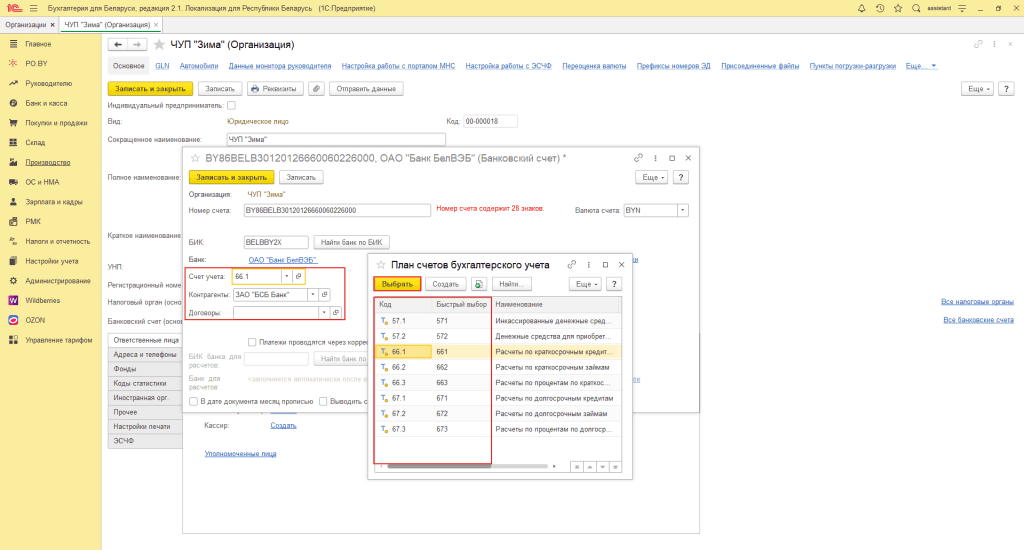The height and width of the screenshot is (550, 1024).
Task: Click the paperclip attachments button
Action: (316, 88)
